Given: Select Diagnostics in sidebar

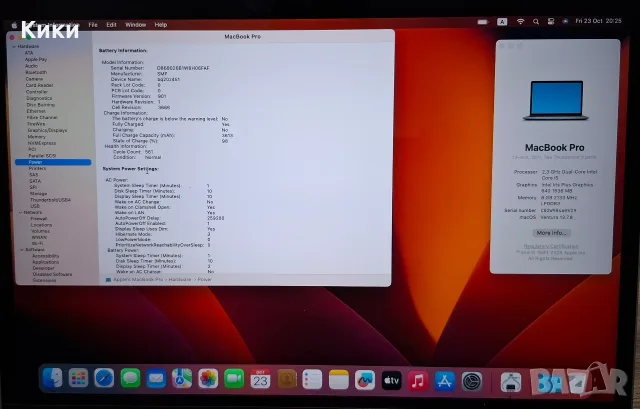Looking at the screenshot, I should tap(39, 98).
